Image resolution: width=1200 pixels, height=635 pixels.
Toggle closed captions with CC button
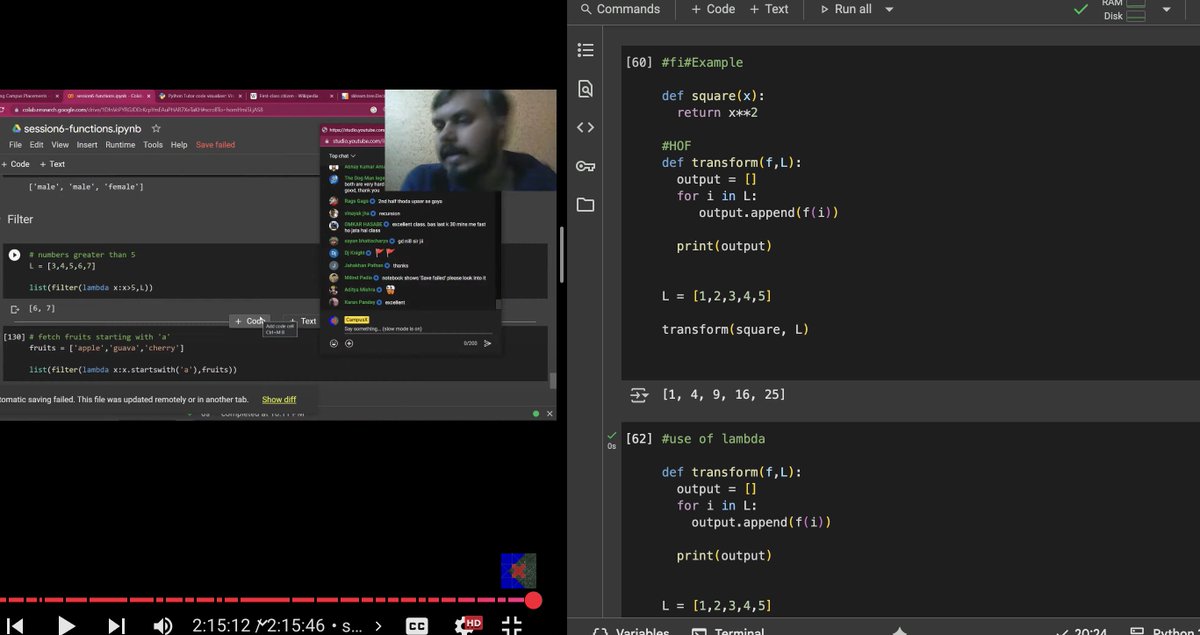pyautogui.click(x=417, y=626)
